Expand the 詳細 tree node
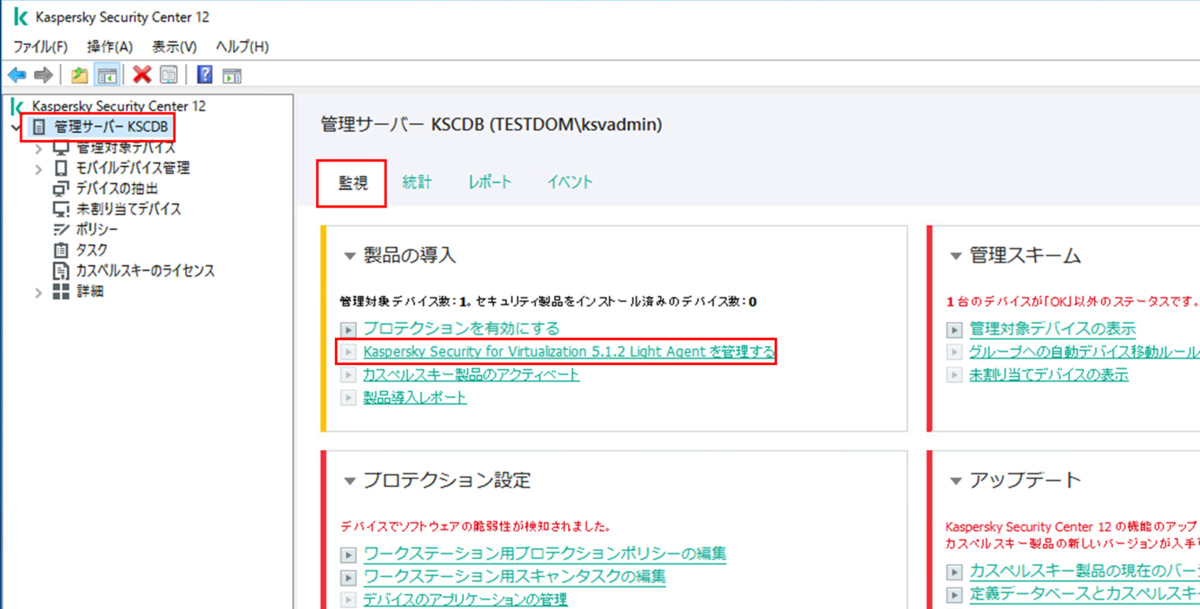This screenshot has height=609, width=1200. tap(39, 292)
